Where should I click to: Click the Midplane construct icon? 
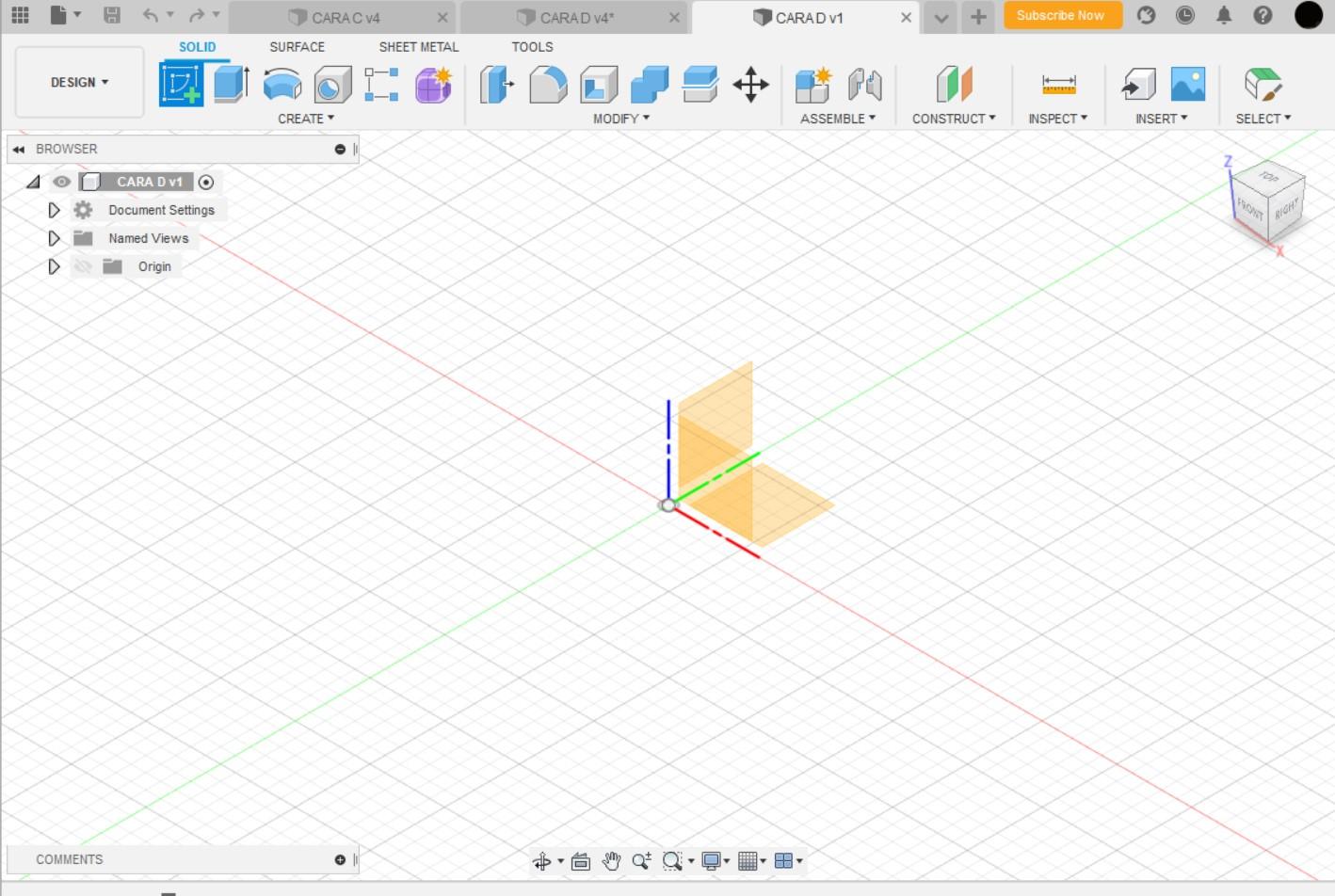(x=954, y=85)
